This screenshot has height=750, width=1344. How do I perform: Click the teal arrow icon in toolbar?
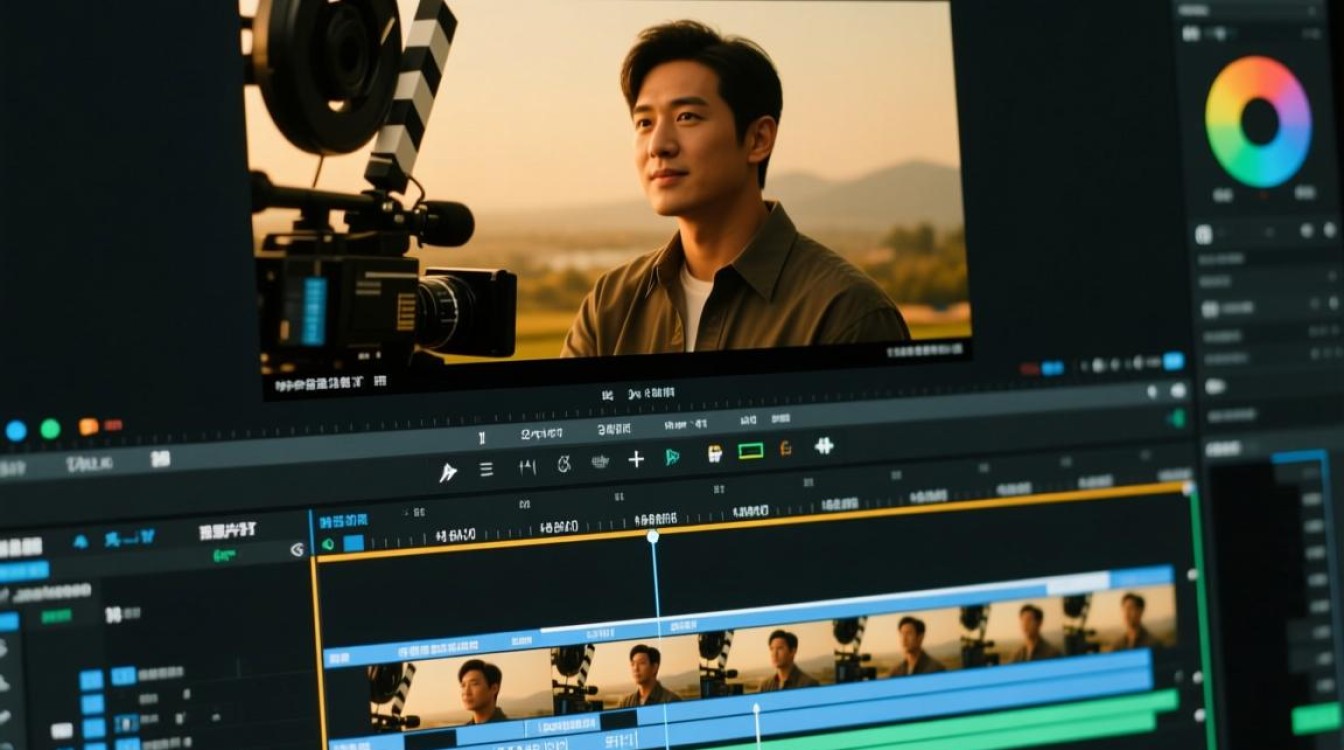(673, 457)
